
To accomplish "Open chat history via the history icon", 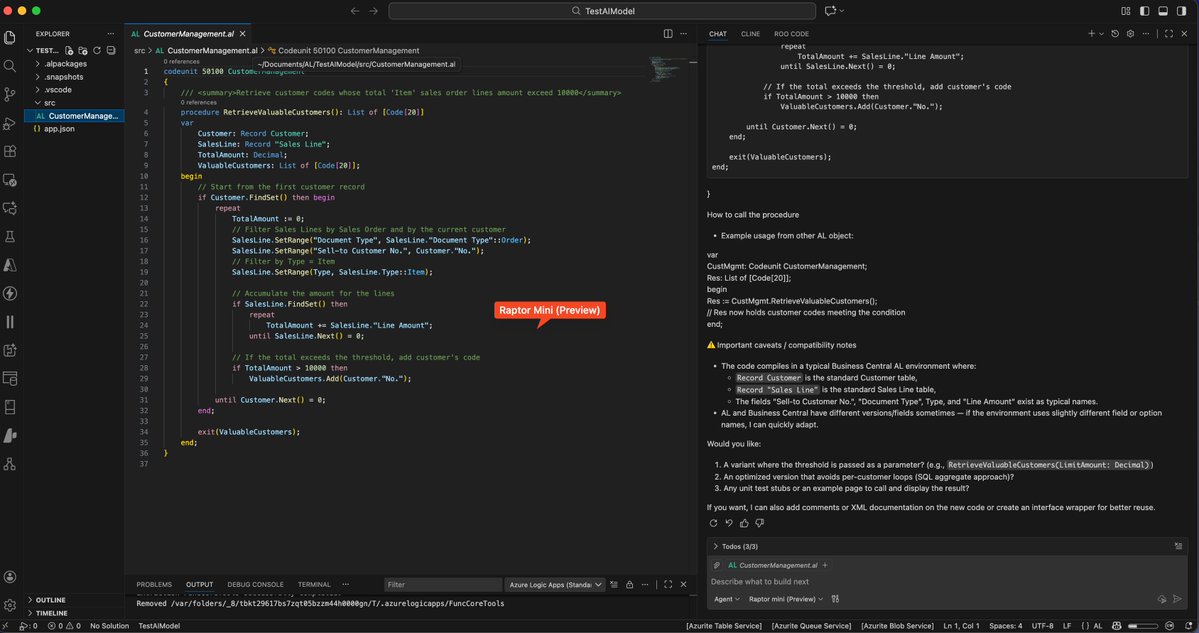I will 1115,33.
